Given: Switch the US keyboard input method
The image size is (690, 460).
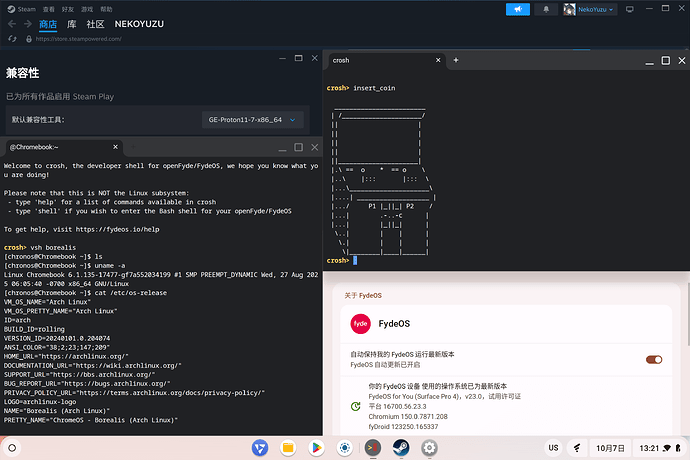Looking at the screenshot, I should 553,448.
